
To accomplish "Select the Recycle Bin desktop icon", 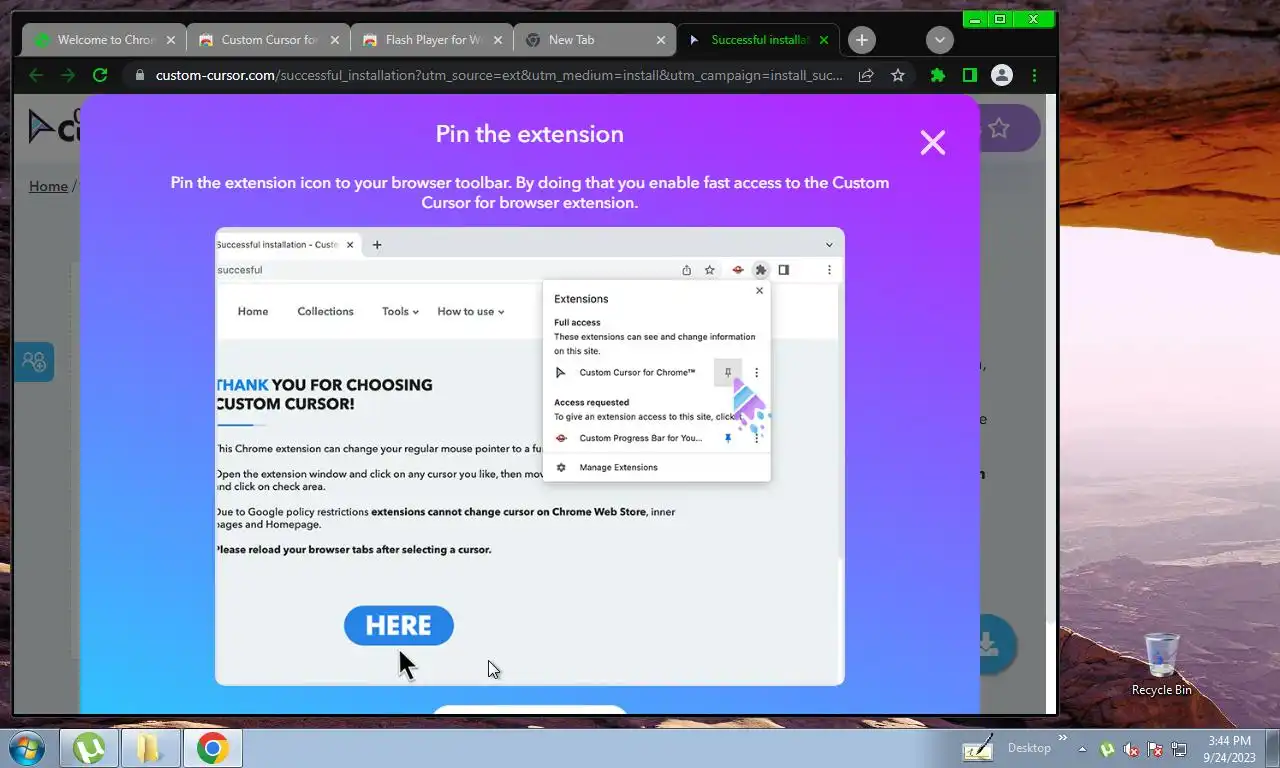I will [x=1162, y=664].
